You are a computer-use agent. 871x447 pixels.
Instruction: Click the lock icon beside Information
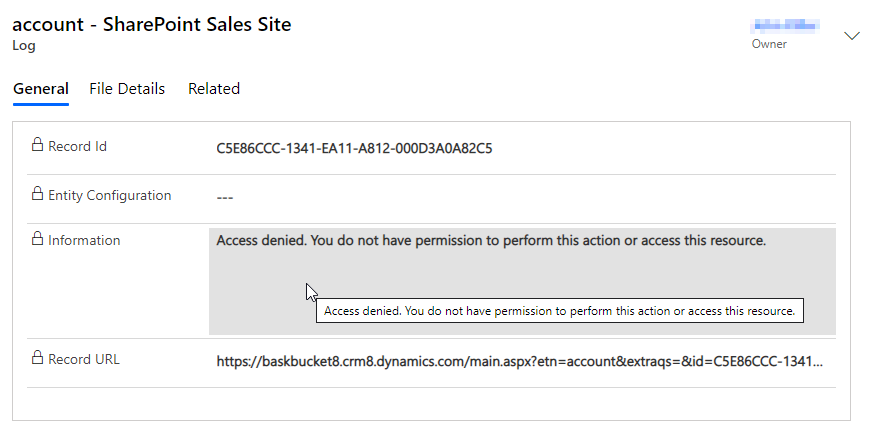pyautogui.click(x=37, y=238)
